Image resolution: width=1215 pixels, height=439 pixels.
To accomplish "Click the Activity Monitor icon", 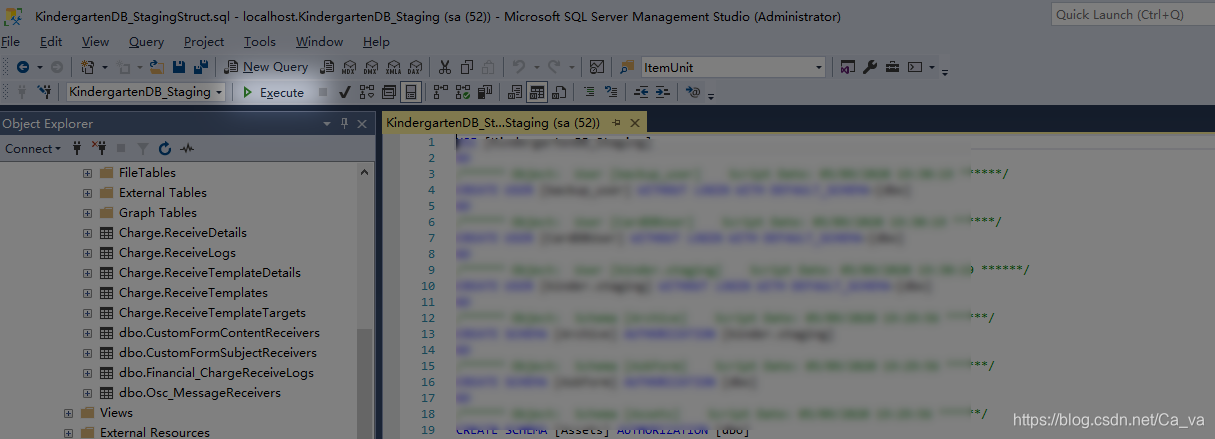I will click(x=597, y=67).
